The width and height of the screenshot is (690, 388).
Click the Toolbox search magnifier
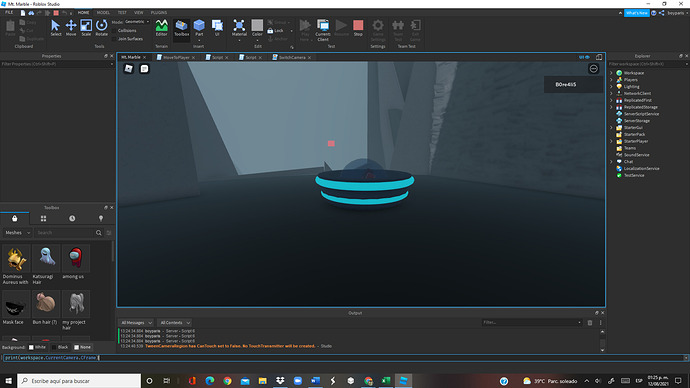point(99,233)
